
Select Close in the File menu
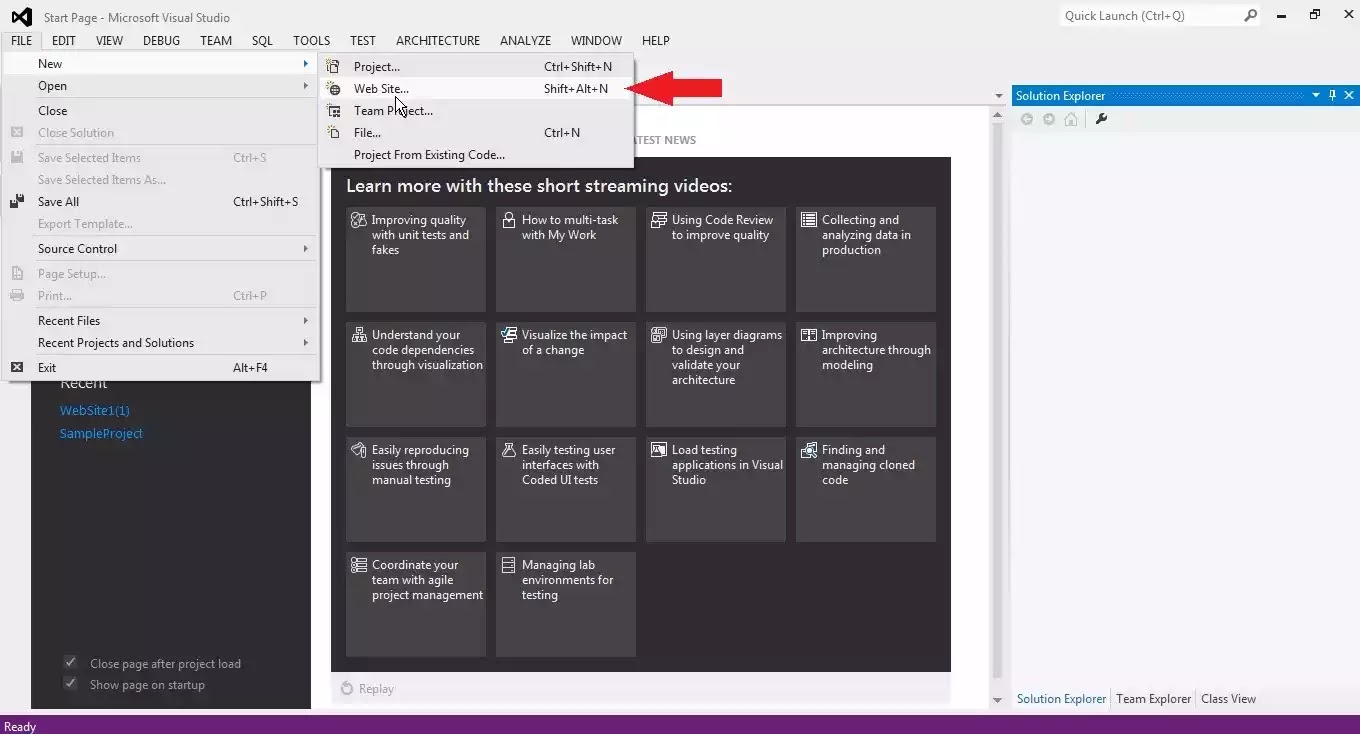[x=161, y=111]
